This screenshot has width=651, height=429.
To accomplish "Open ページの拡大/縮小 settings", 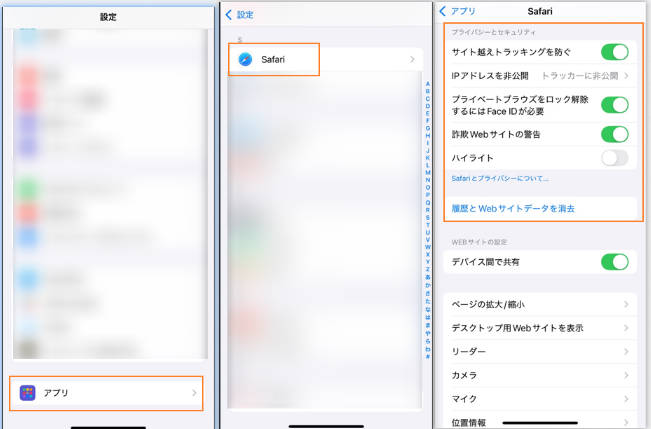I will 540,304.
